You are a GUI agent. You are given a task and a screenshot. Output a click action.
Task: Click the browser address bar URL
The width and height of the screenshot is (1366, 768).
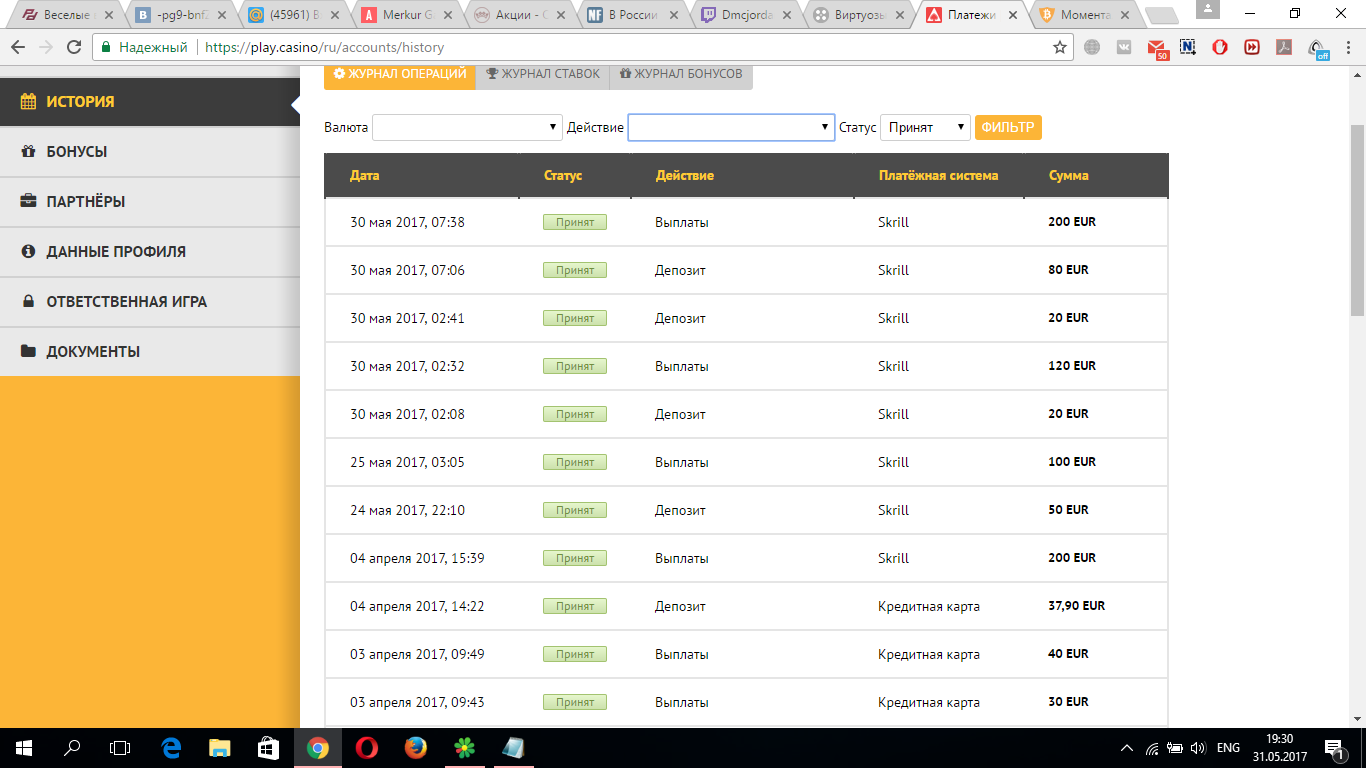[x=324, y=47]
